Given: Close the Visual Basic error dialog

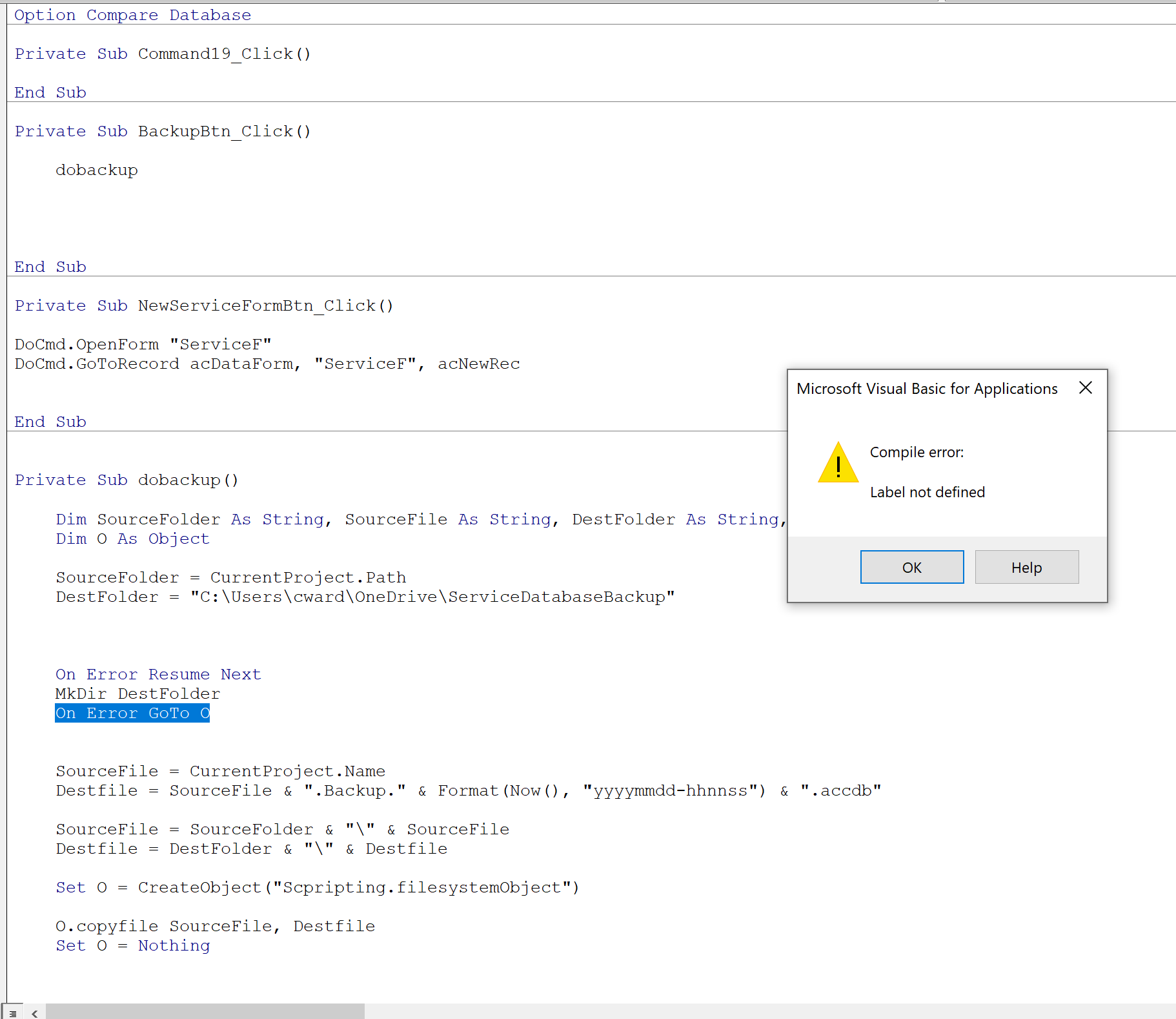Looking at the screenshot, I should pyautogui.click(x=1085, y=387).
